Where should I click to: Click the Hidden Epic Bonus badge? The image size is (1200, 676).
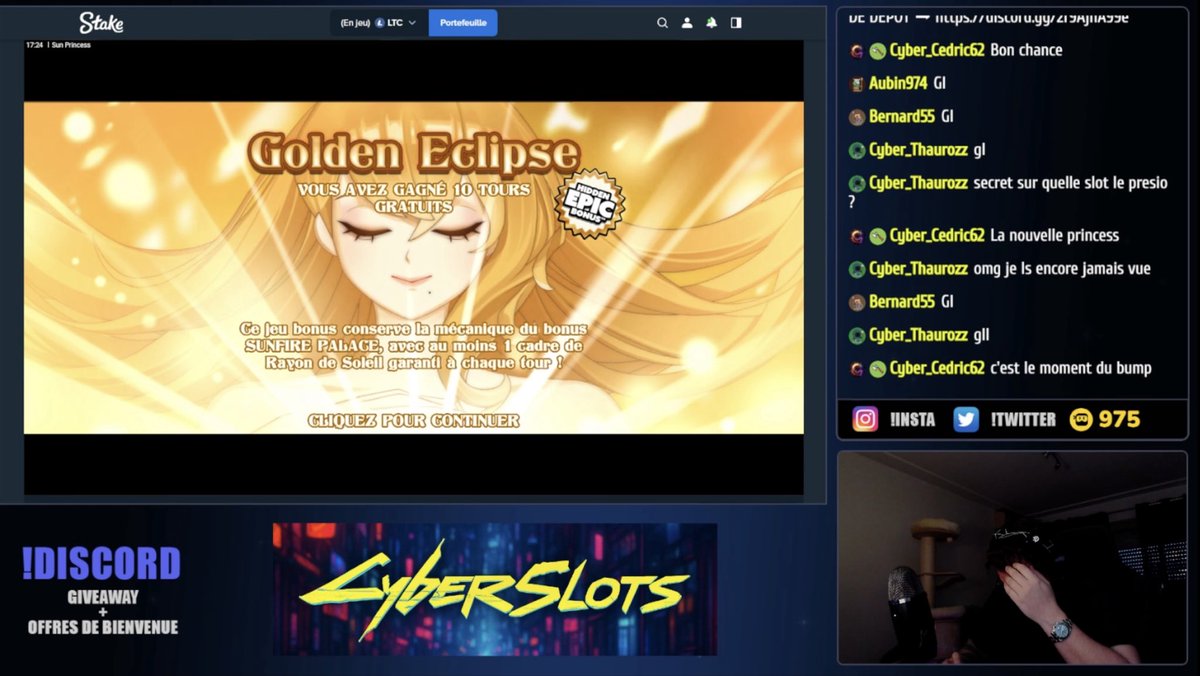click(x=589, y=203)
